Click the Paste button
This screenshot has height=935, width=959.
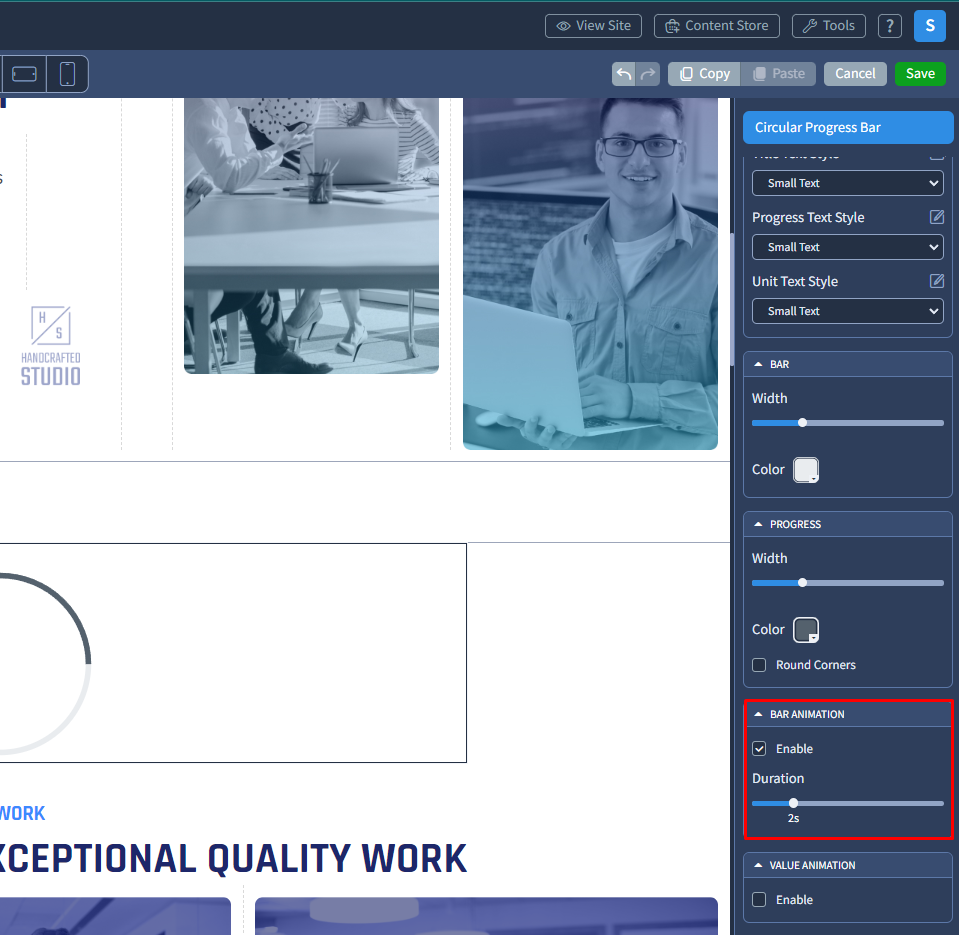(x=778, y=74)
